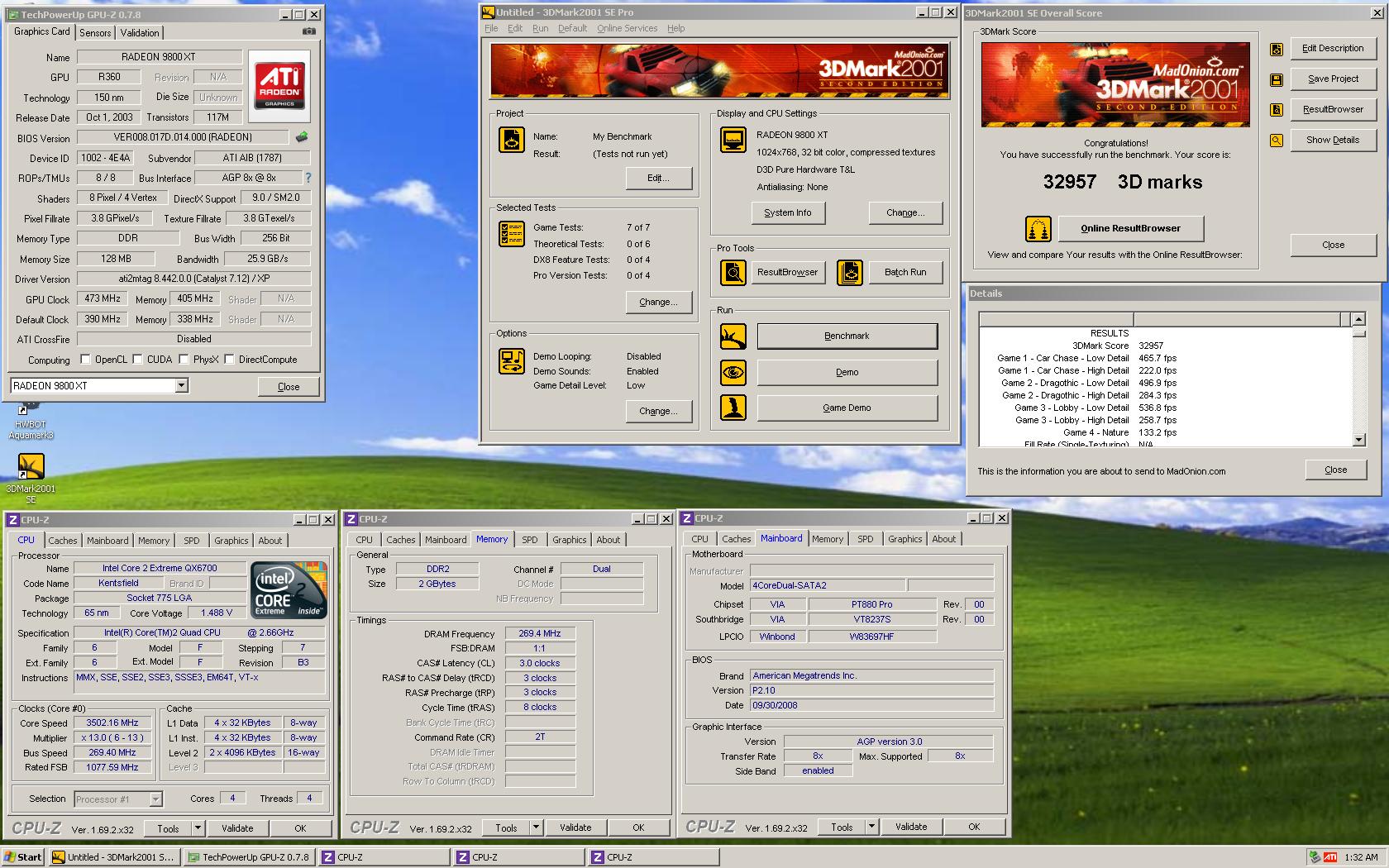Screen dimensions: 1389x868
Task: Switch to the TechPowerUp GPU-Z taskbar button
Action: (x=249, y=857)
